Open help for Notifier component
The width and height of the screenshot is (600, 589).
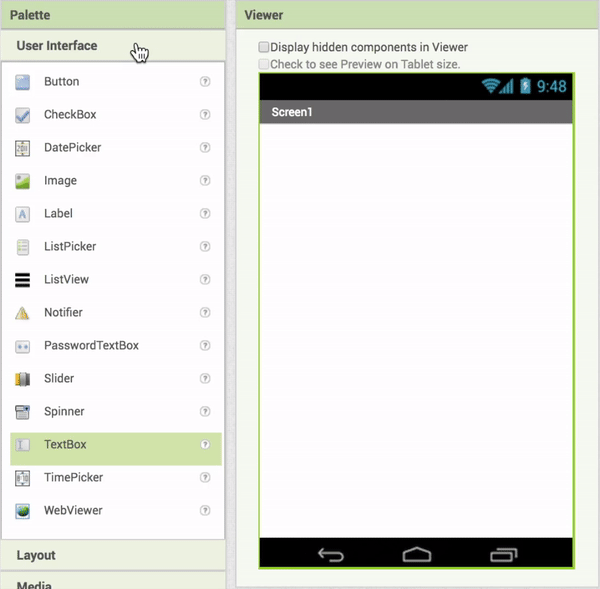pos(205,312)
